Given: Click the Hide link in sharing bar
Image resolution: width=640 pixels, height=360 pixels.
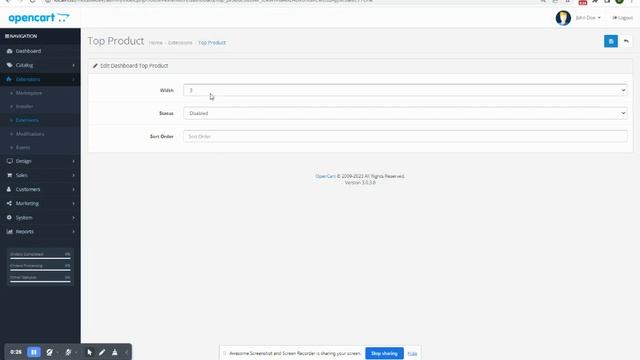Looking at the screenshot, I should click(x=412, y=353).
